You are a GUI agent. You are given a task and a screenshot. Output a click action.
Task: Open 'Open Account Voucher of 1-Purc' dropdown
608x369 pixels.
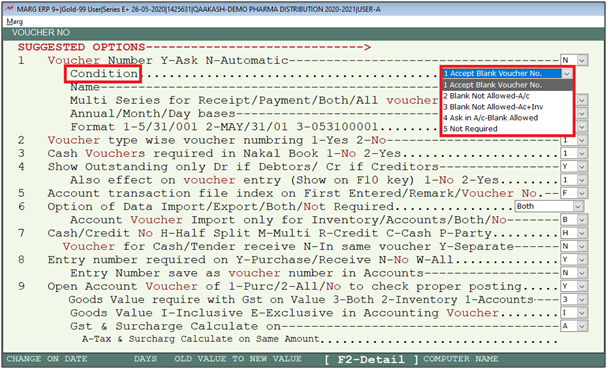point(582,286)
